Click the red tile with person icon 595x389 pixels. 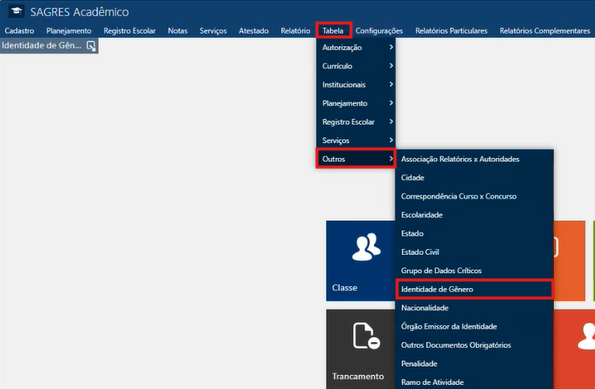click(574, 349)
